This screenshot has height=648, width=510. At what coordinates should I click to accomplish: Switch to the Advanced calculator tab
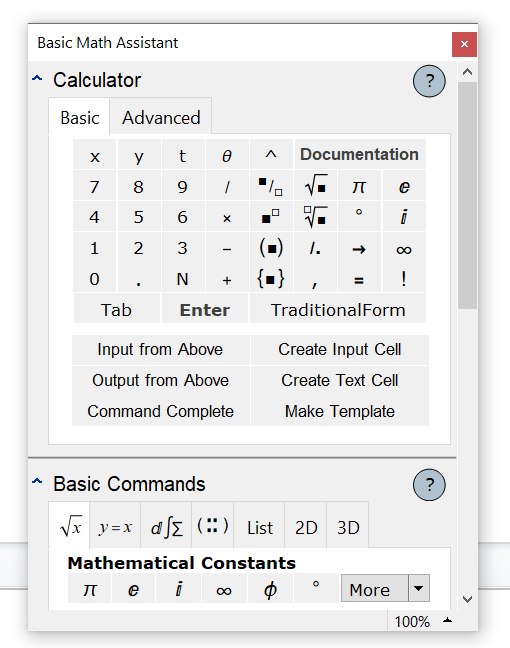161,118
